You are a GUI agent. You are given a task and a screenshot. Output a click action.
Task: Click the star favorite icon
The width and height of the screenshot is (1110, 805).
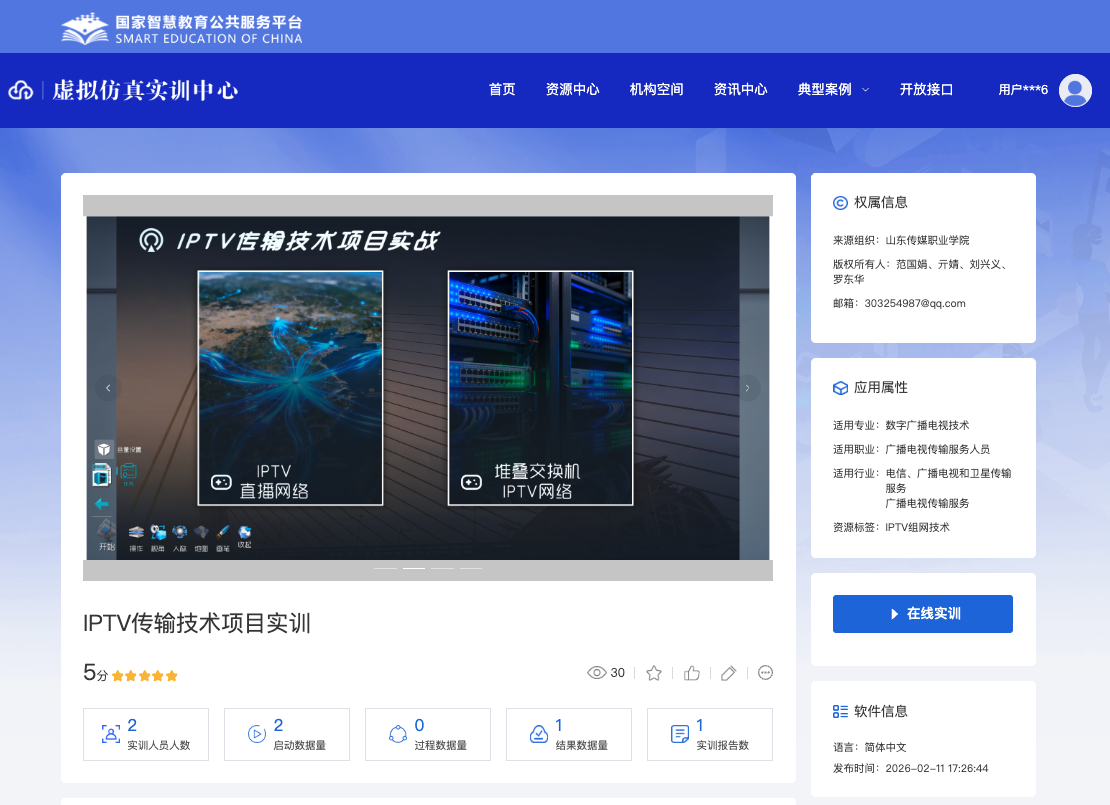(x=654, y=673)
